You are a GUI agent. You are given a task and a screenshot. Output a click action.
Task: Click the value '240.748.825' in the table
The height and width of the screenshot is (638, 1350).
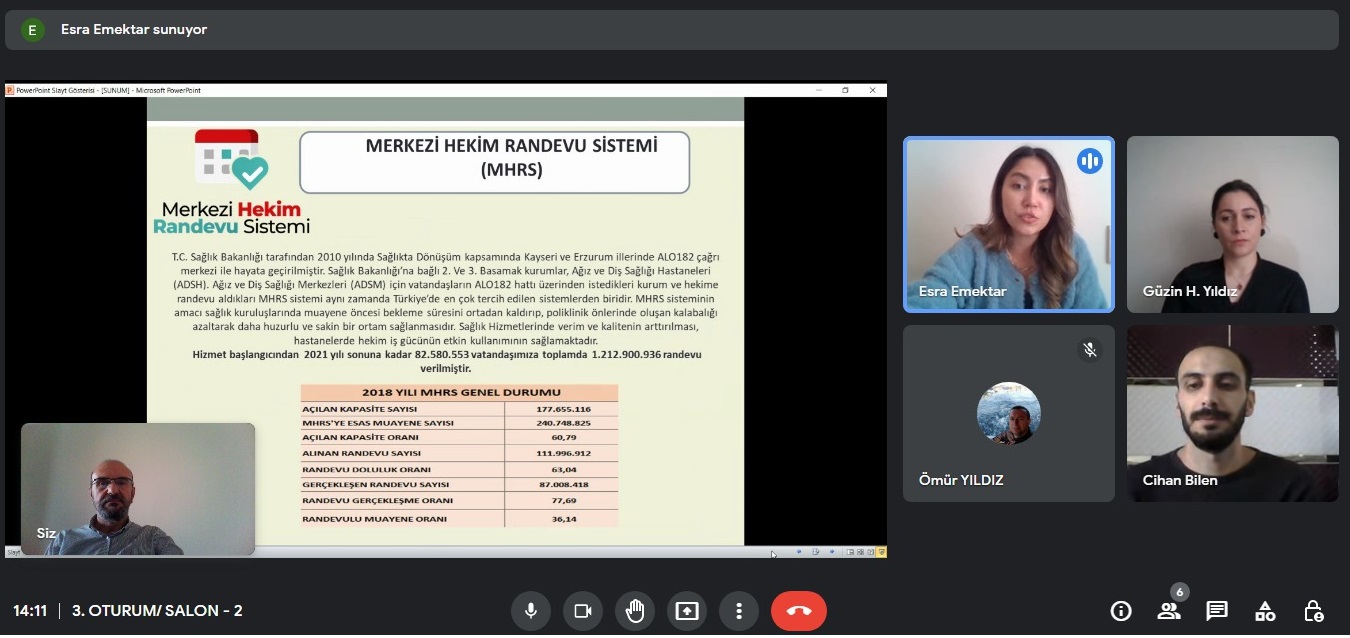563,423
